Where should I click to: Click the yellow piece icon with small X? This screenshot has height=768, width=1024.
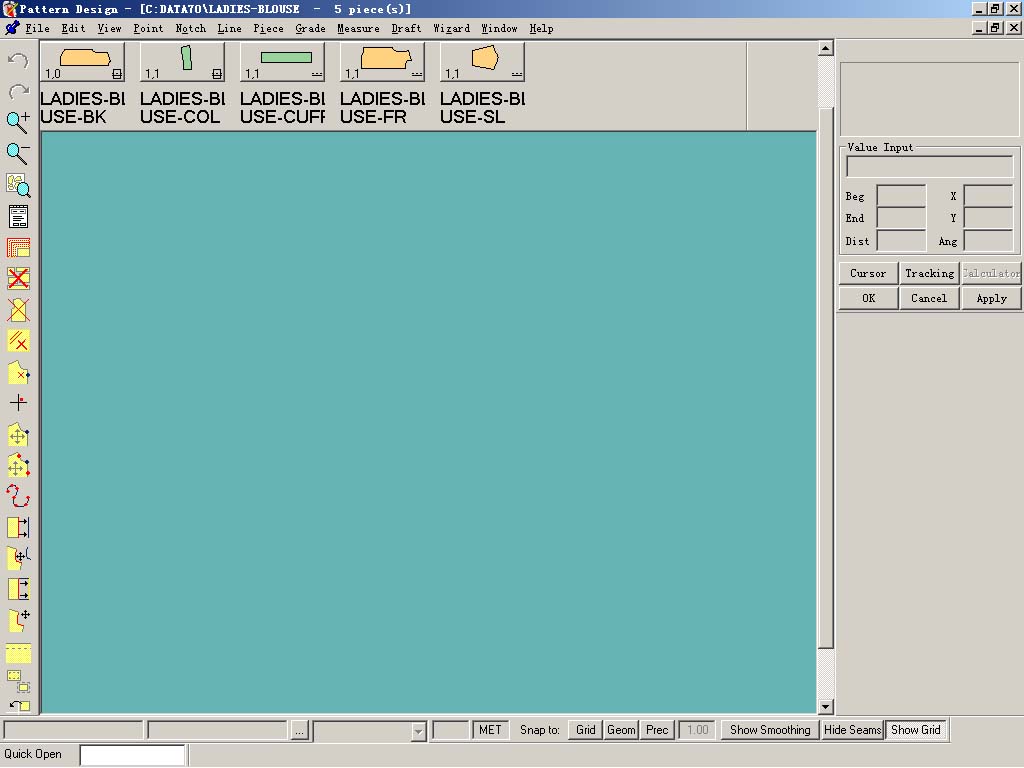[x=18, y=372]
